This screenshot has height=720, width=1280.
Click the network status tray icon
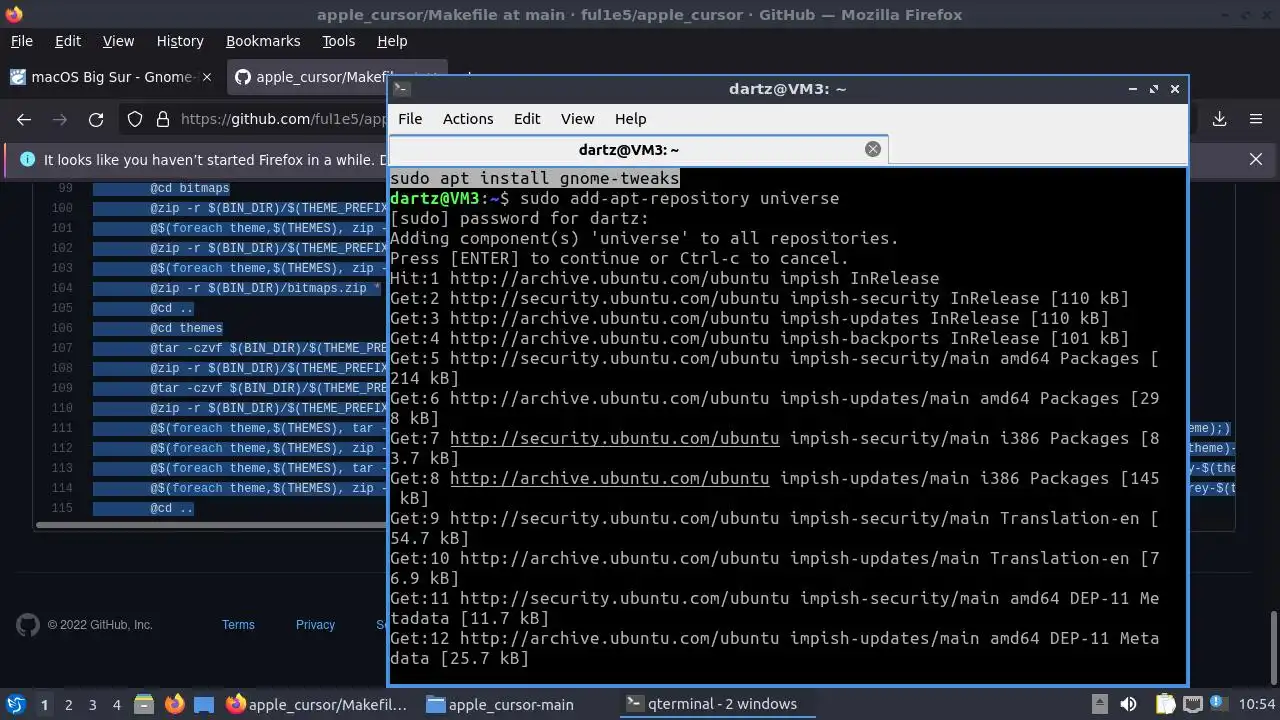click(x=1192, y=704)
